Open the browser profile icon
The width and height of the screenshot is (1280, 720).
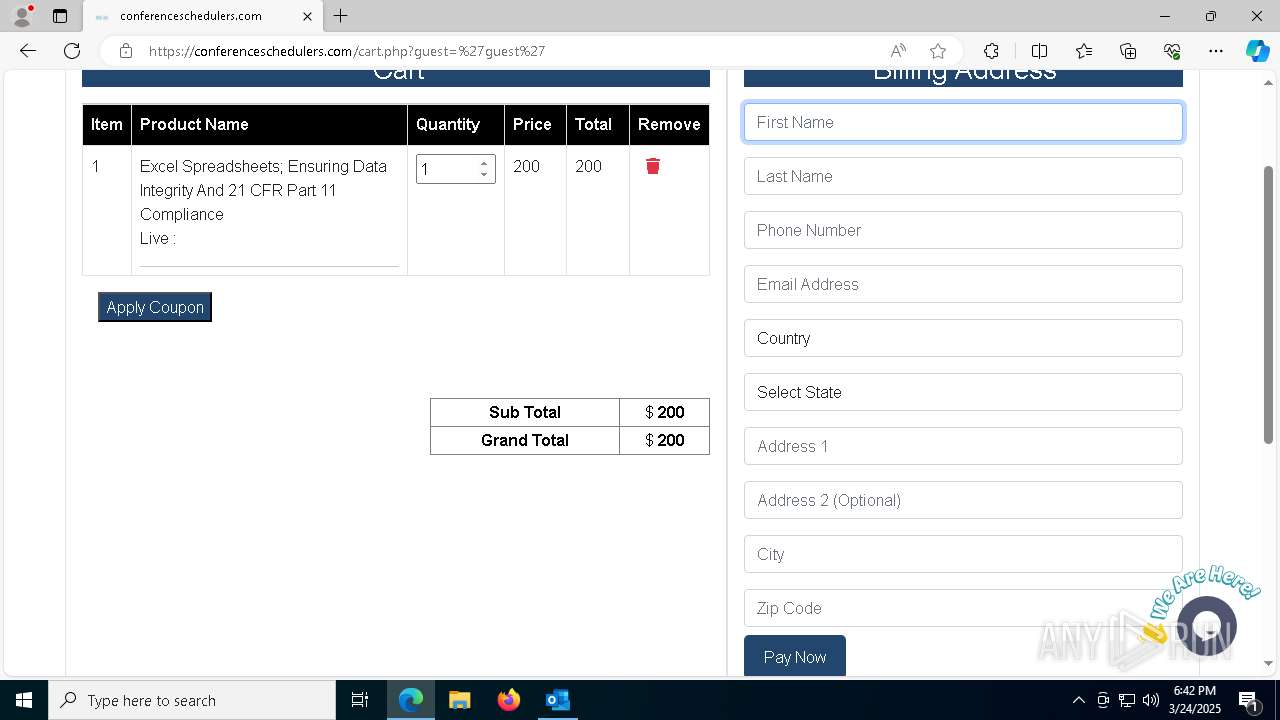(22, 16)
